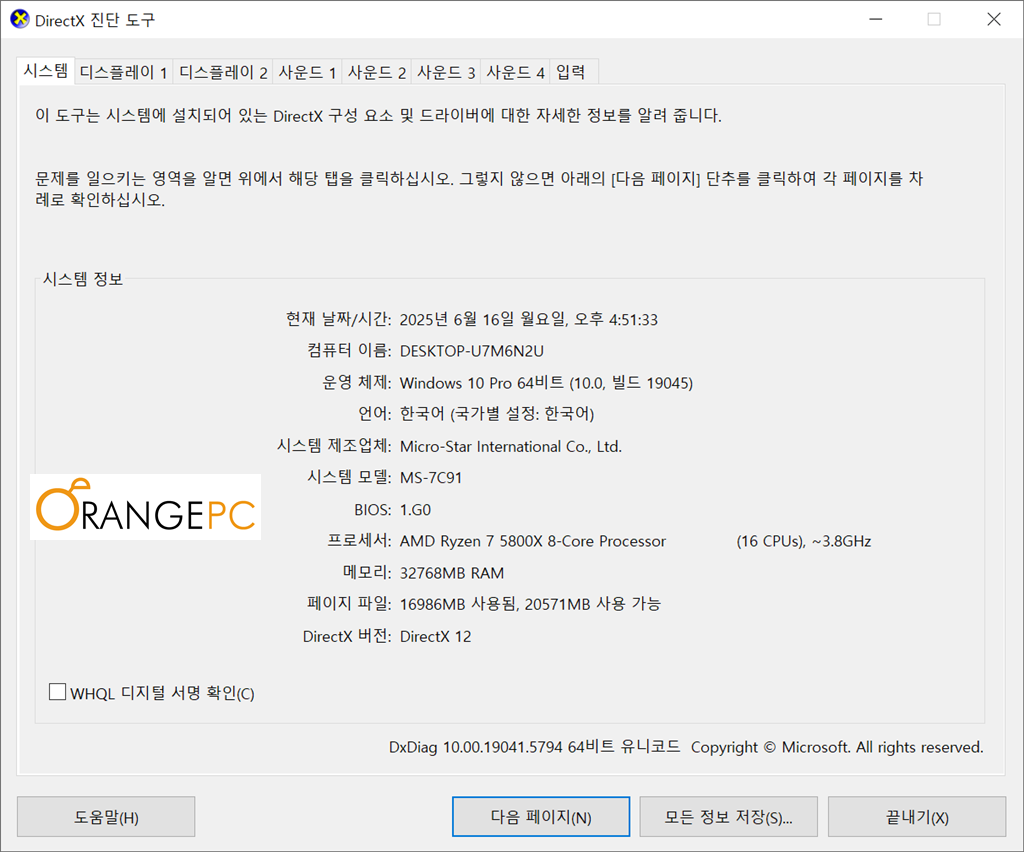1024x852 pixels.
Task: Click the BIOS value 1.G0
Action: click(x=415, y=510)
